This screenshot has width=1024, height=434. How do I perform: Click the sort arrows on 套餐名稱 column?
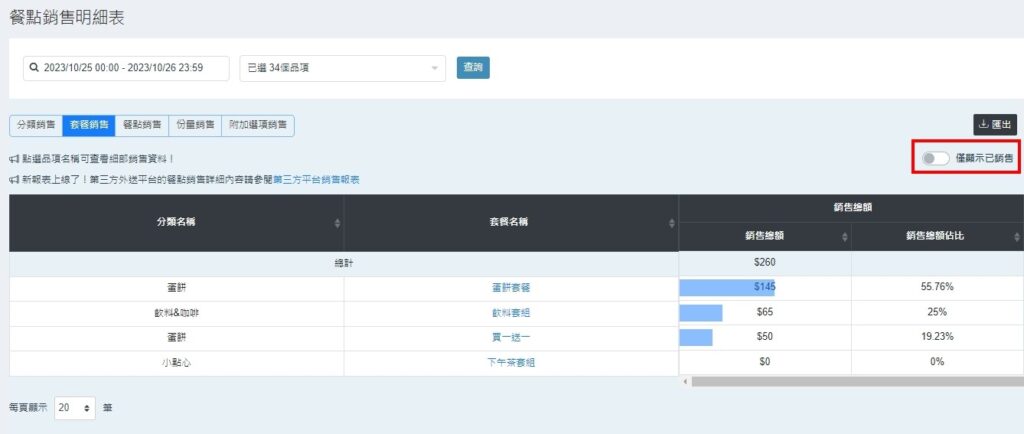(x=671, y=222)
